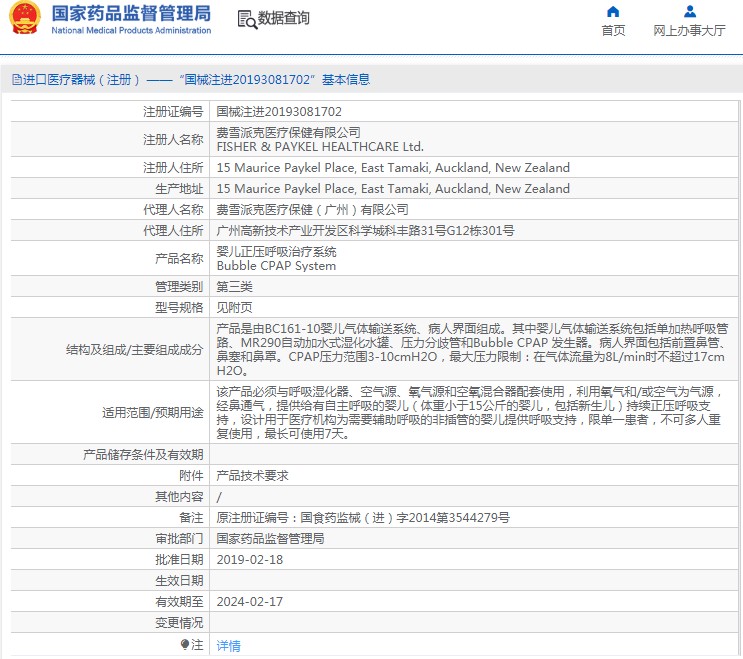The height and width of the screenshot is (659, 743).
Task: Select agent address 广州高新技术产业开发区科学城 text
Action: point(365,231)
